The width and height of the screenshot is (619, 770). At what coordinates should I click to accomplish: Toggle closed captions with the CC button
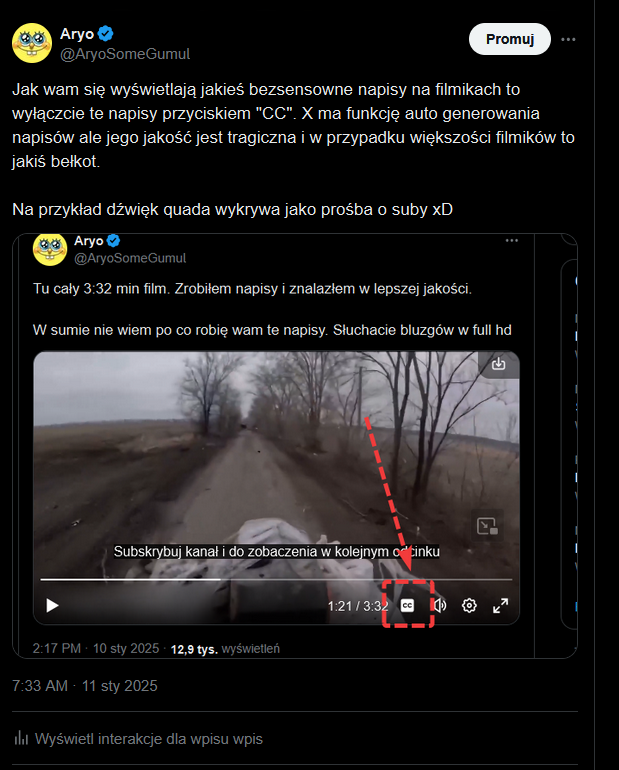click(x=407, y=605)
